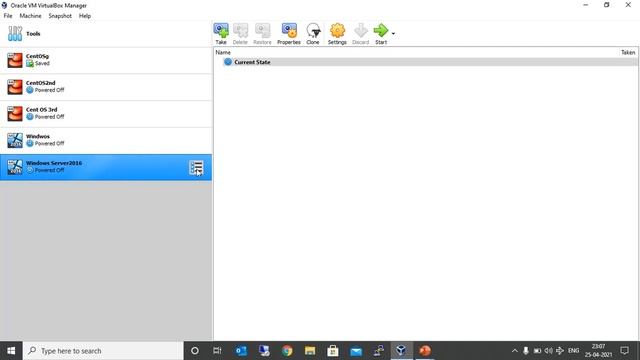Open the clock and date flyout

tap(598, 351)
